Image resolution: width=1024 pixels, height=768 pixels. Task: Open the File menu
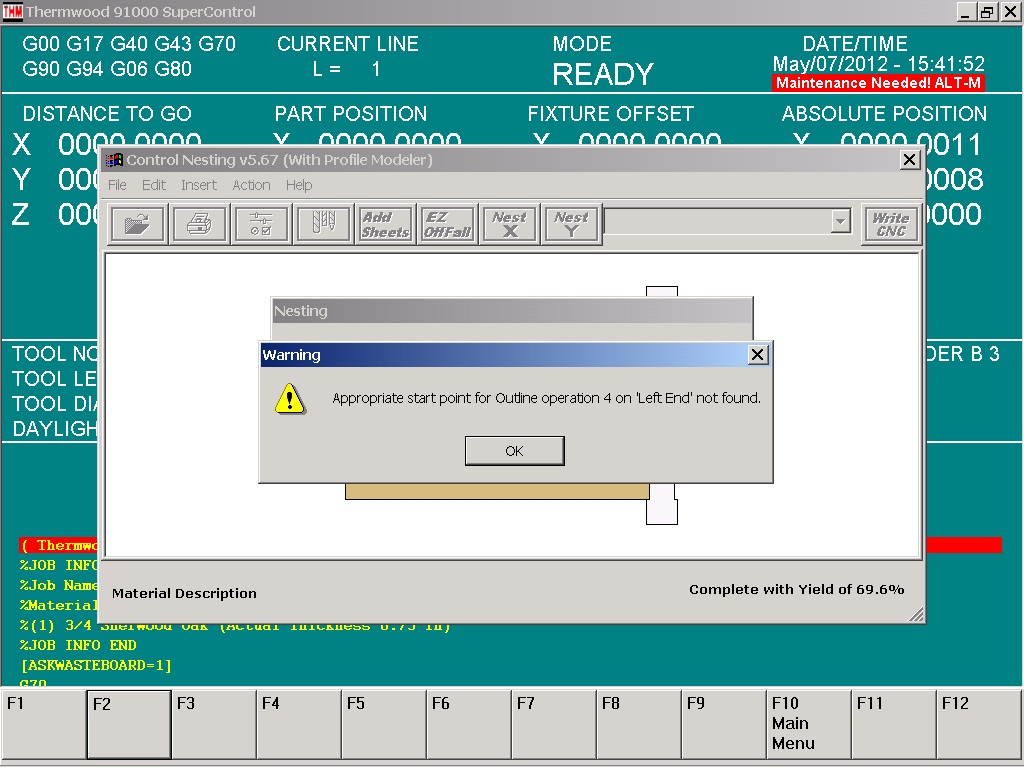(x=117, y=185)
